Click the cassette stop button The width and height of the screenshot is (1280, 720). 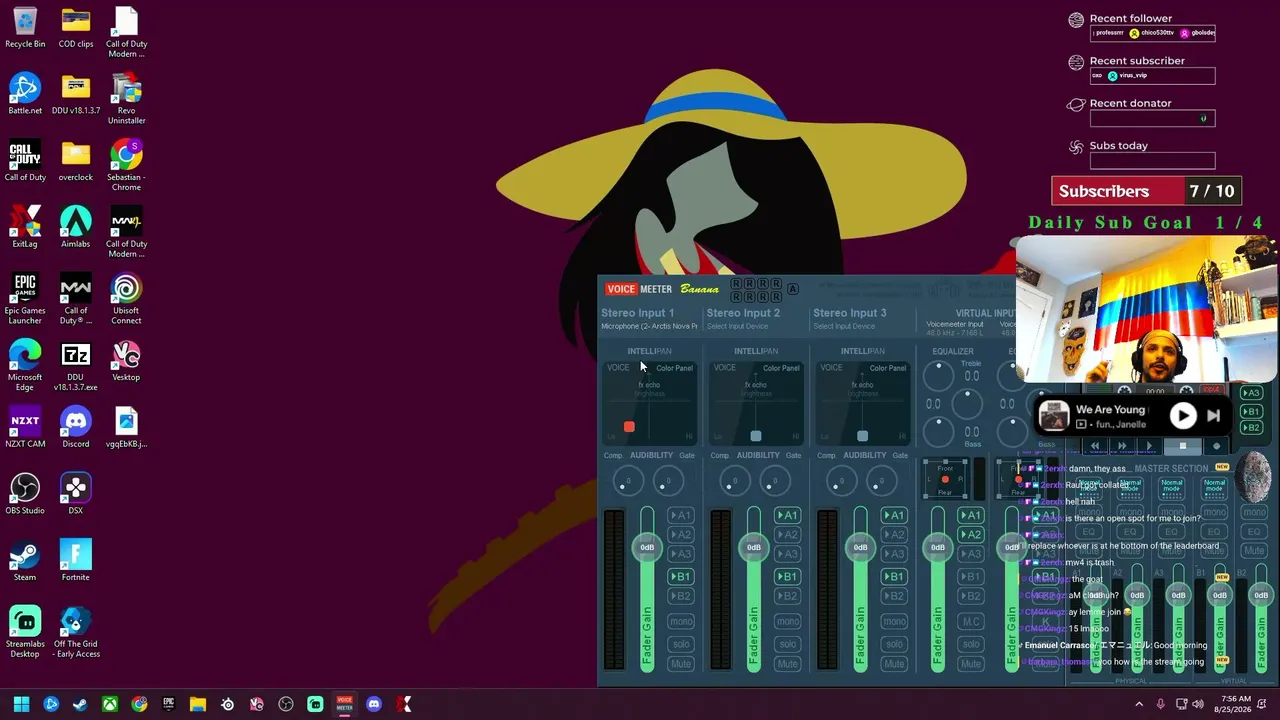click(1183, 446)
